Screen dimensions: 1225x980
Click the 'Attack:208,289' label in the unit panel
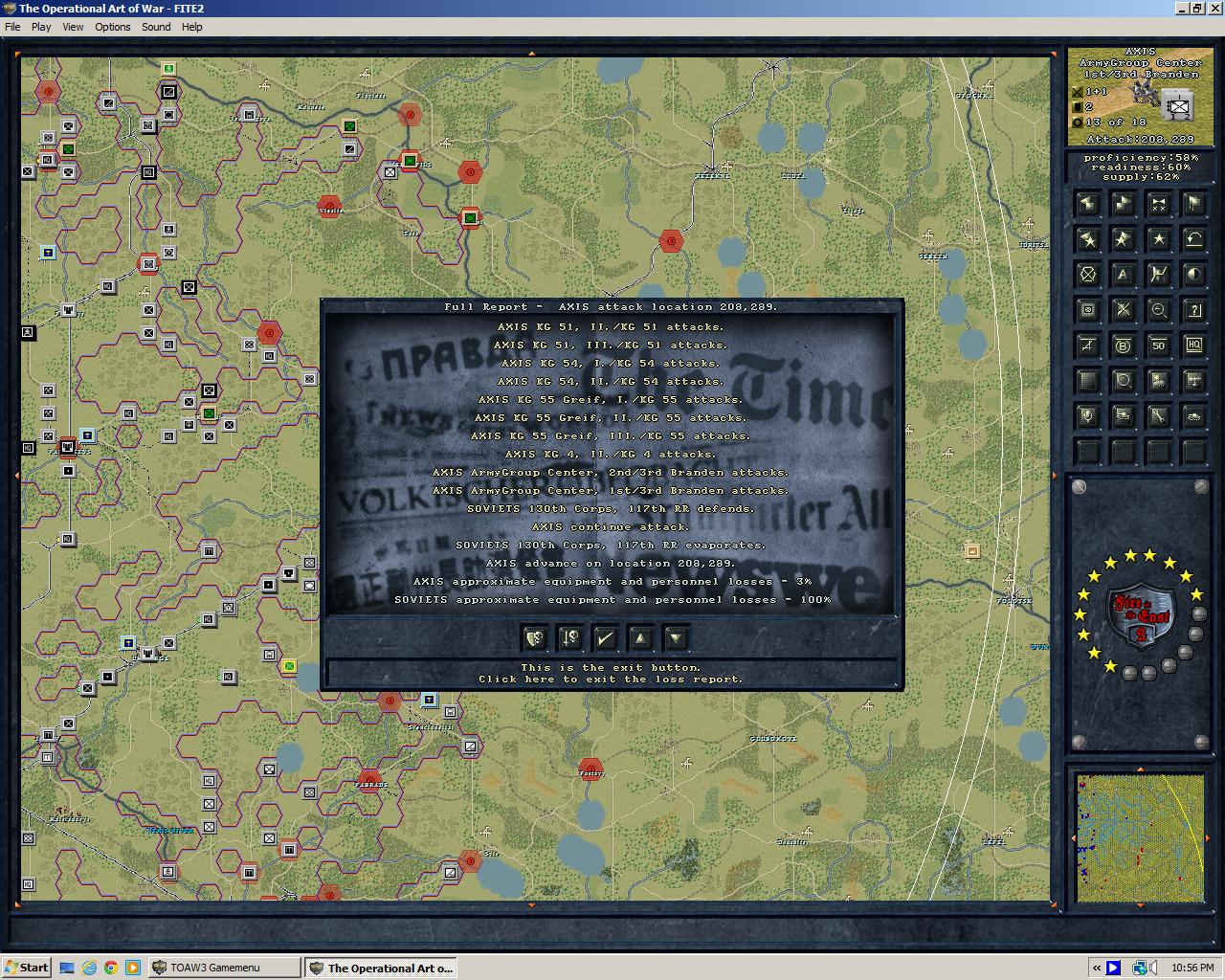tap(1141, 140)
